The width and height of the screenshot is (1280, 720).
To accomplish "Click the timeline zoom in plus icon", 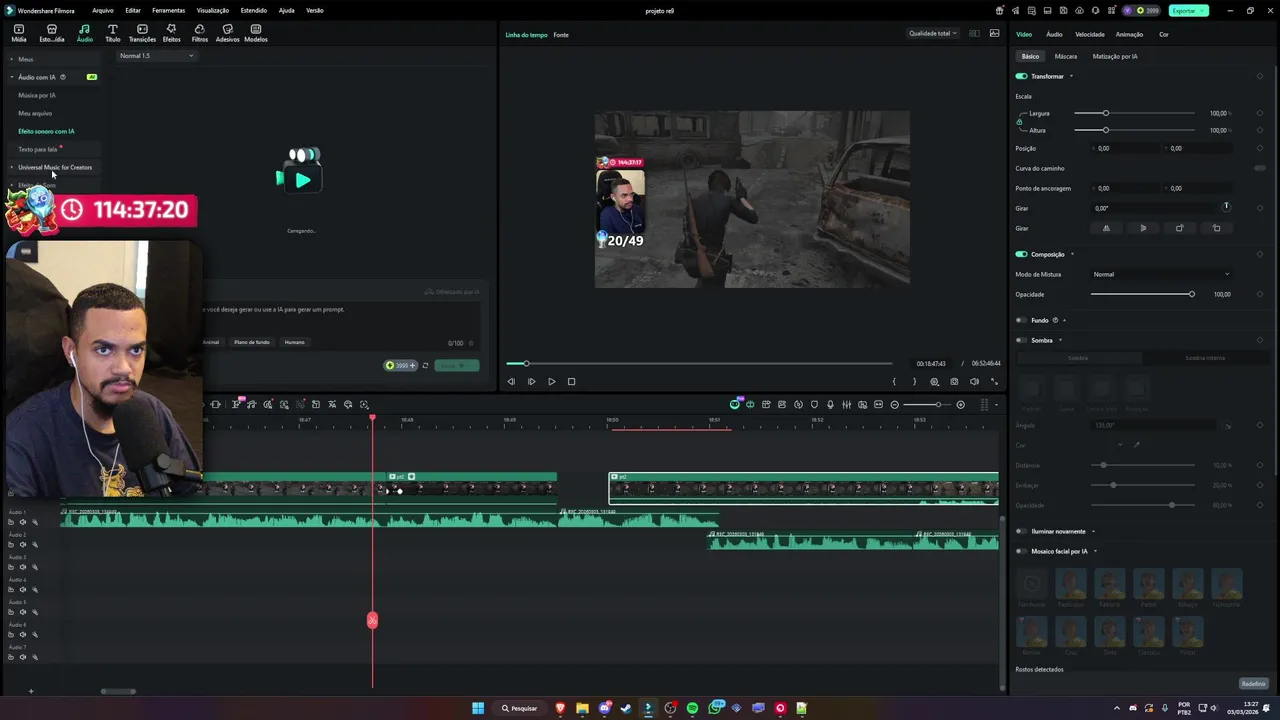I will (x=961, y=404).
